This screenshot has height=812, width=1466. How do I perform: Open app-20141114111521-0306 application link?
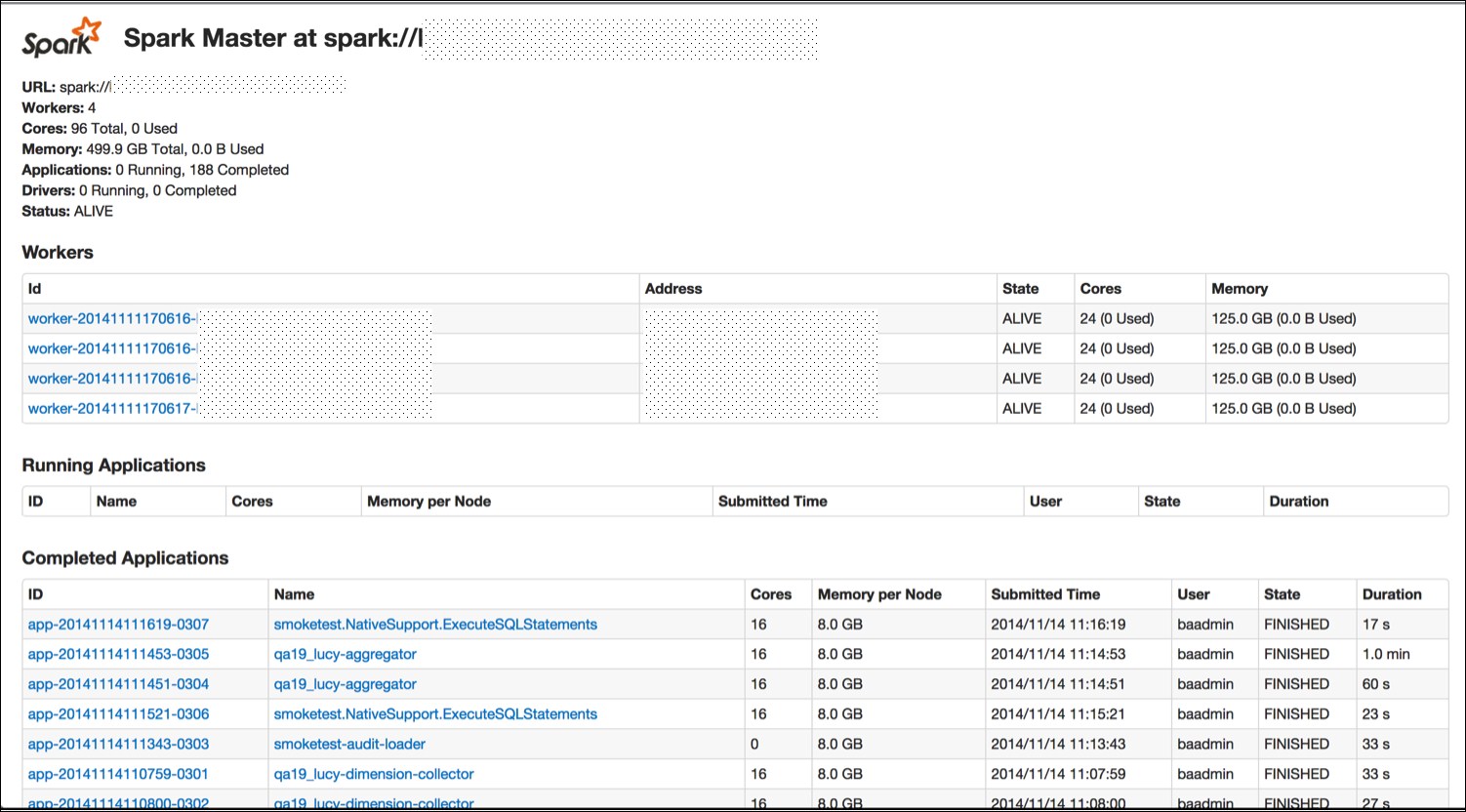118,714
